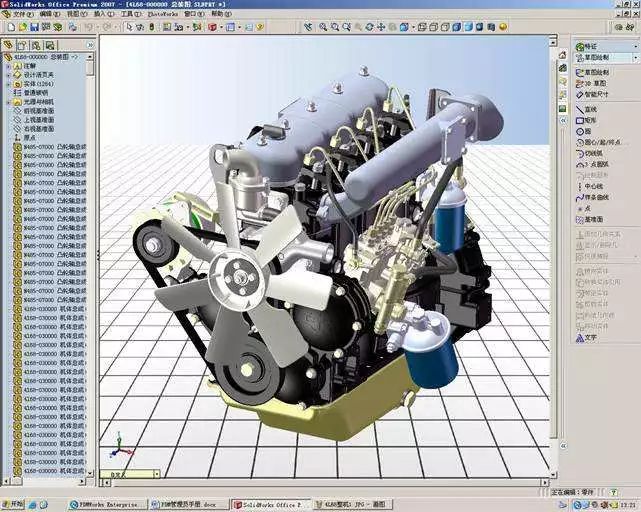Click the Zoom to Fit magnifier icon

coord(323,27)
